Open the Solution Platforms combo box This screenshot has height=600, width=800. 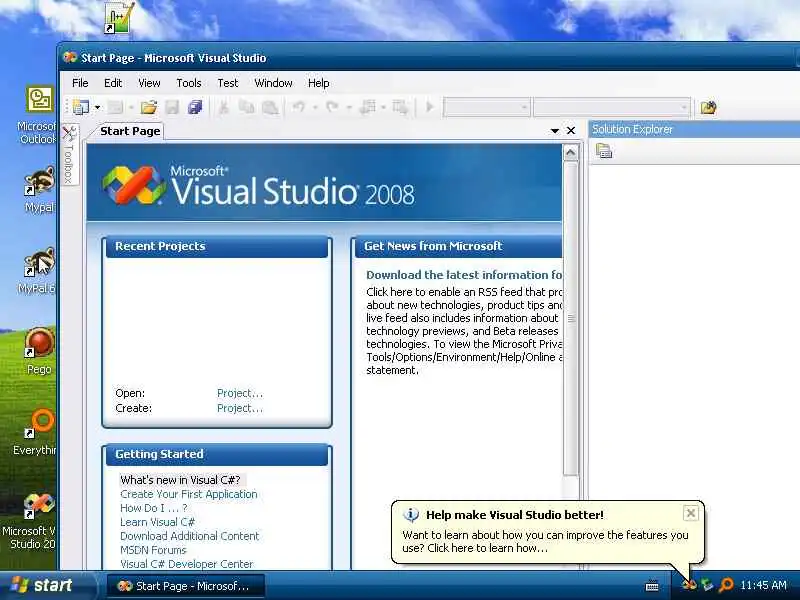point(611,108)
